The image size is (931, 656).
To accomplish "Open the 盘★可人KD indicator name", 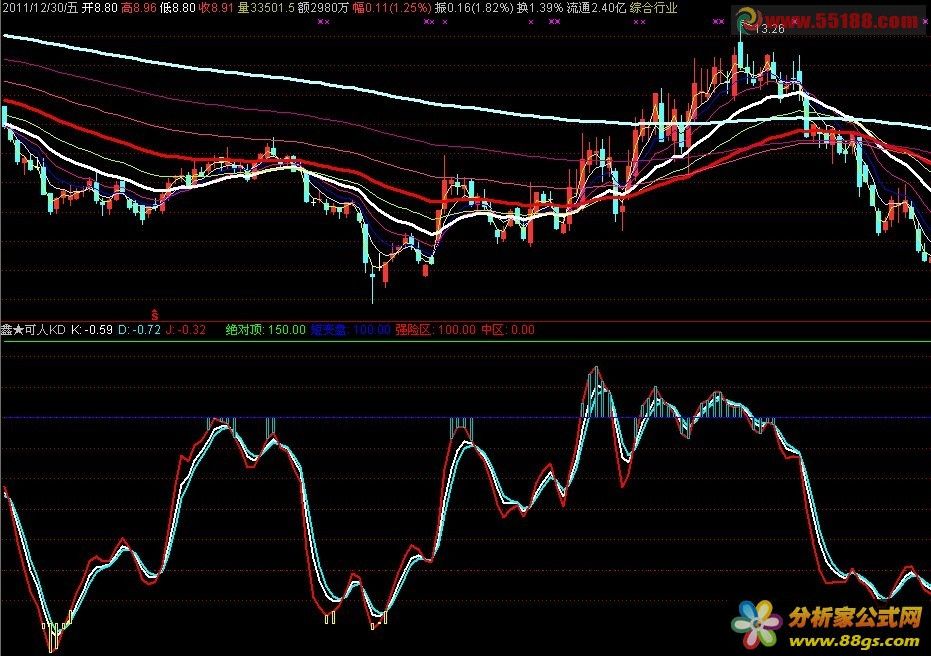I will pyautogui.click(x=33, y=329).
